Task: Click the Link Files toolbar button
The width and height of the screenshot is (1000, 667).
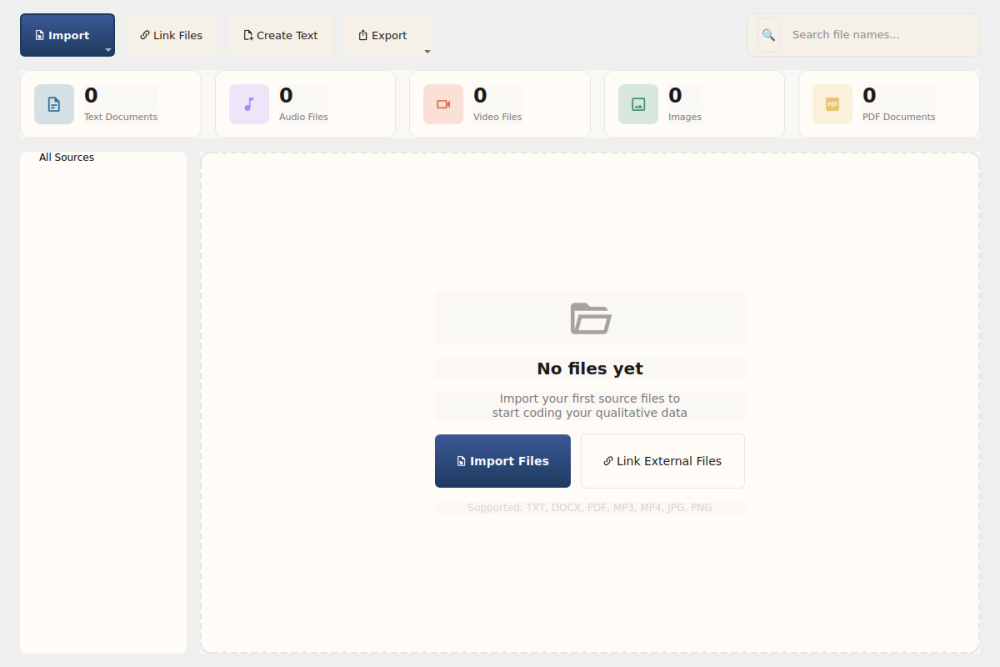Action: pos(171,34)
